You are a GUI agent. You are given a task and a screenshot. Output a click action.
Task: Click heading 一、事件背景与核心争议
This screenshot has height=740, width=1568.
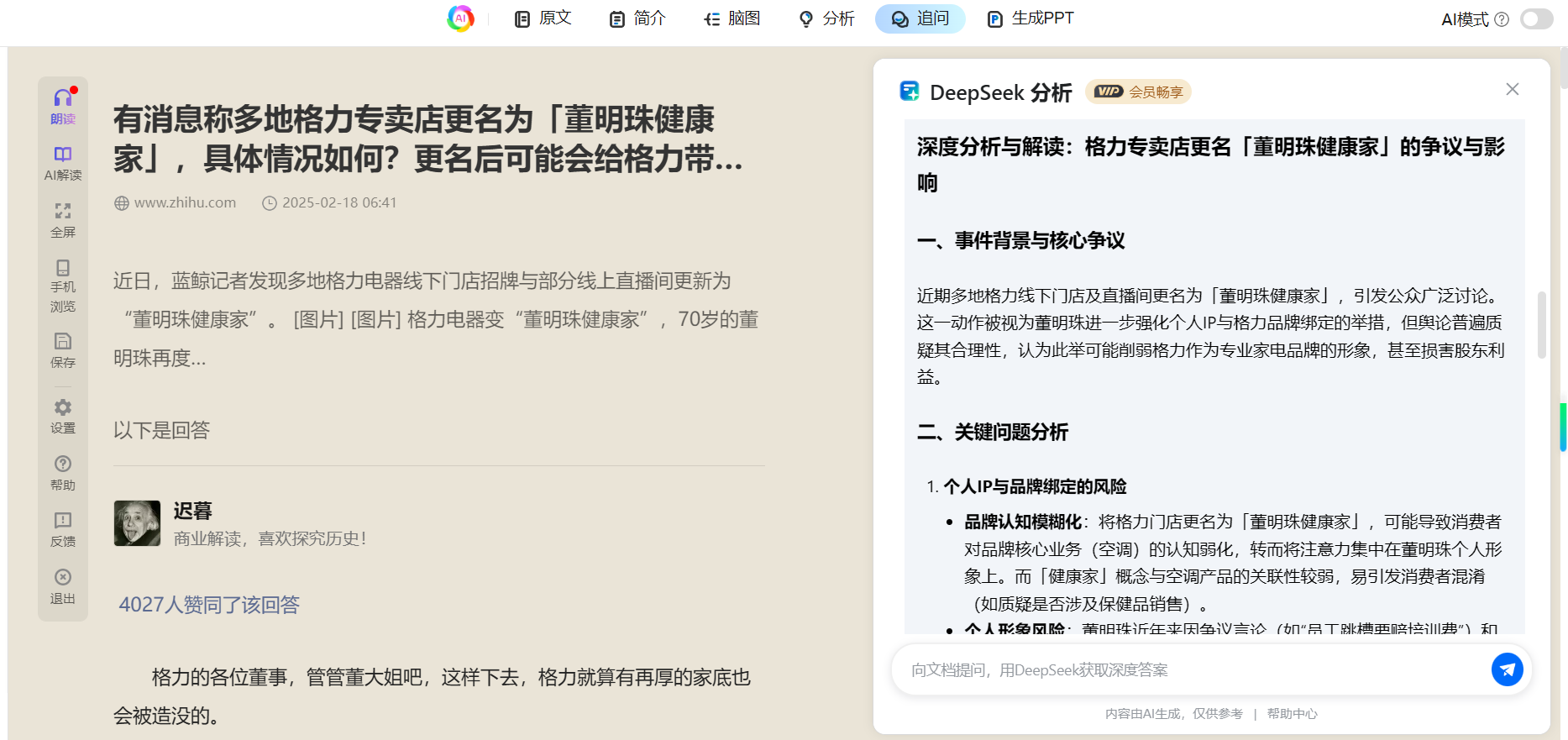(1020, 240)
